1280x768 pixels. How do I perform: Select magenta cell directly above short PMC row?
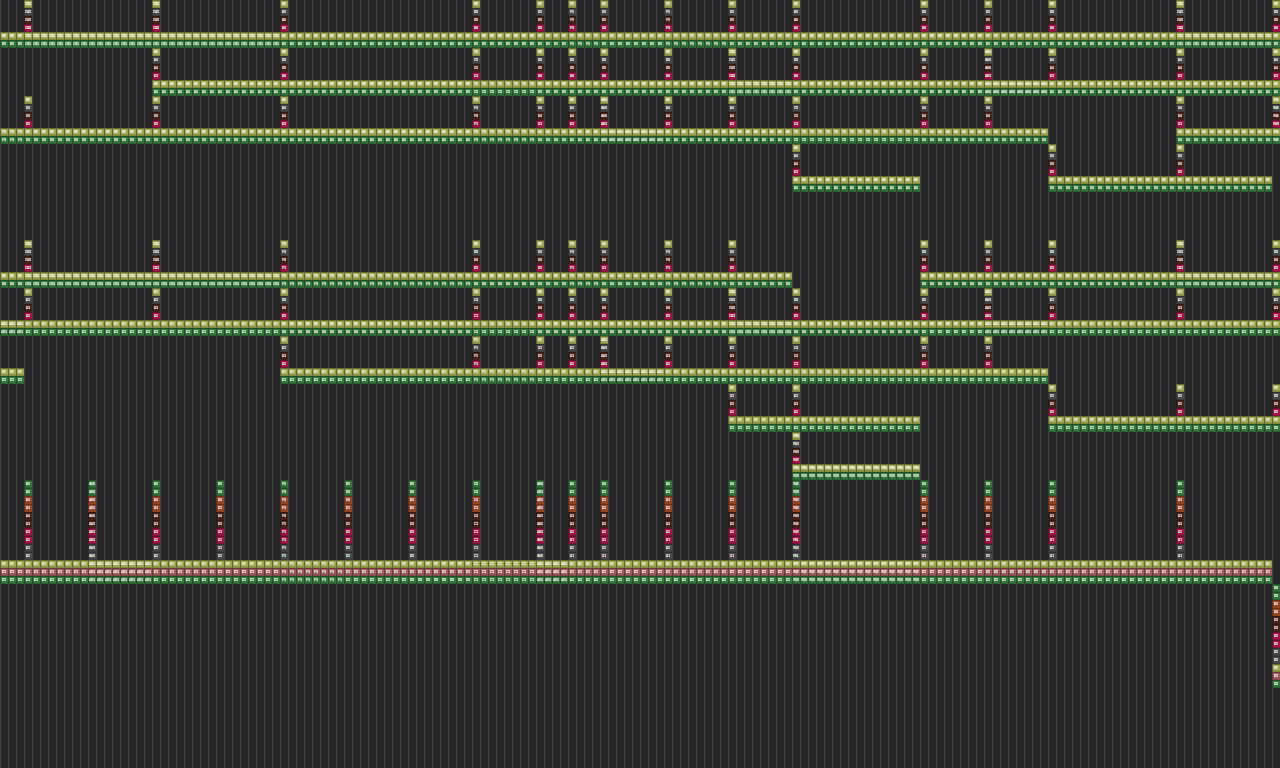click(x=796, y=460)
